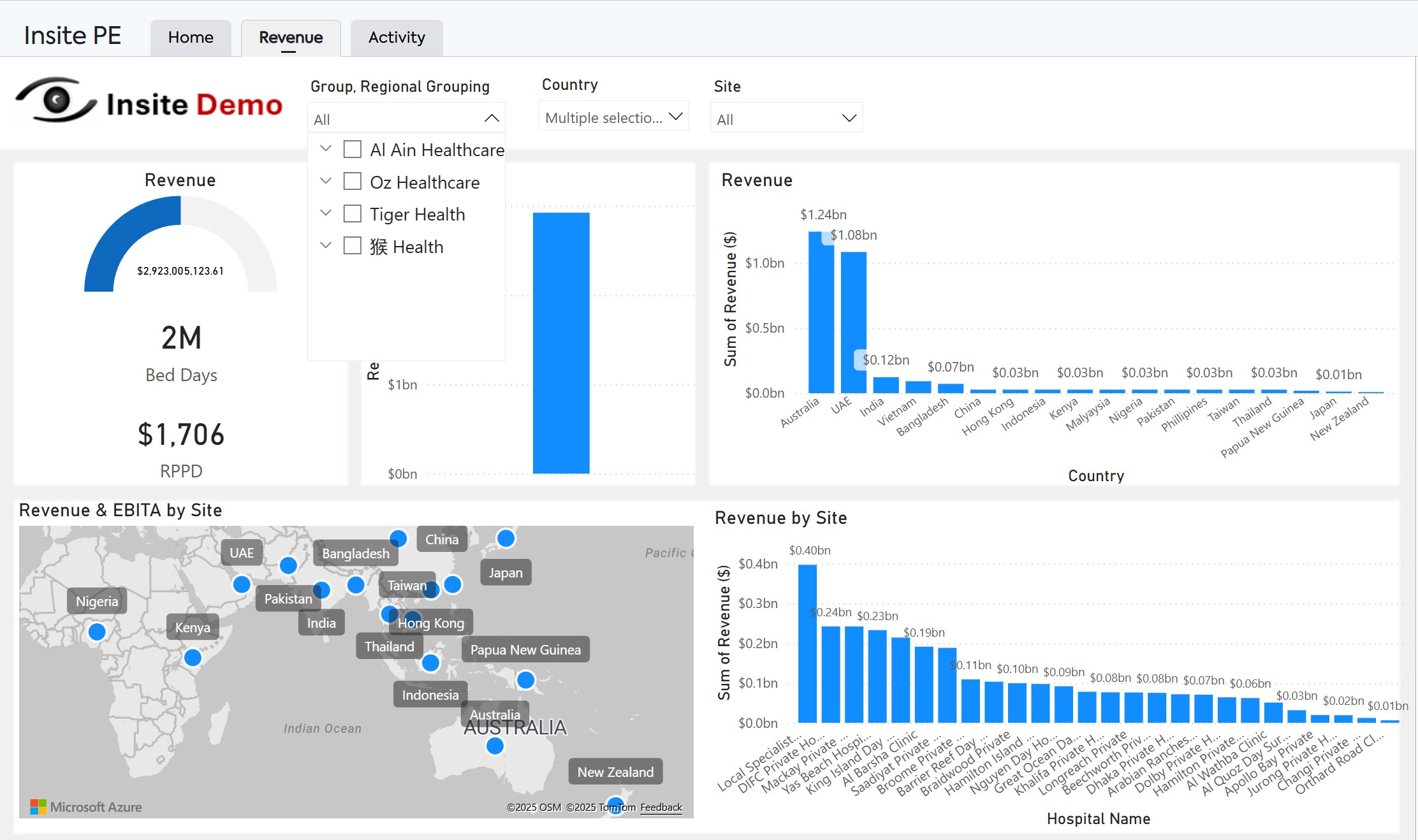The height and width of the screenshot is (840, 1418).
Task: Enable the Tiger Health checkbox
Action: pos(353,214)
